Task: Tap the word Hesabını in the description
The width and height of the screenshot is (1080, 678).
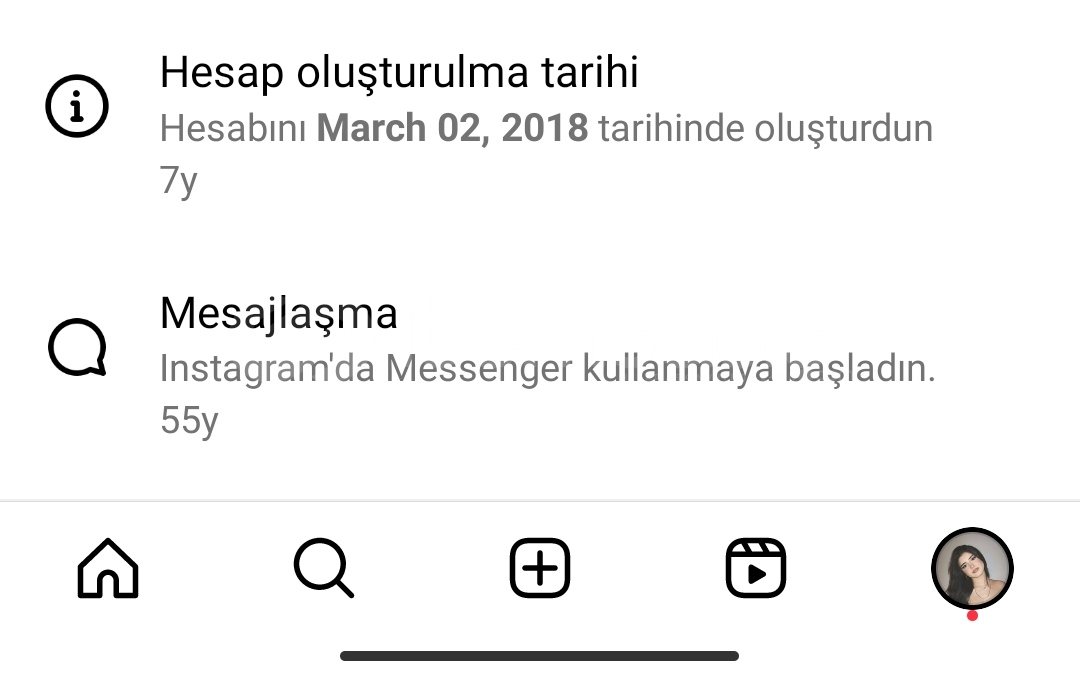Action: coord(233,128)
